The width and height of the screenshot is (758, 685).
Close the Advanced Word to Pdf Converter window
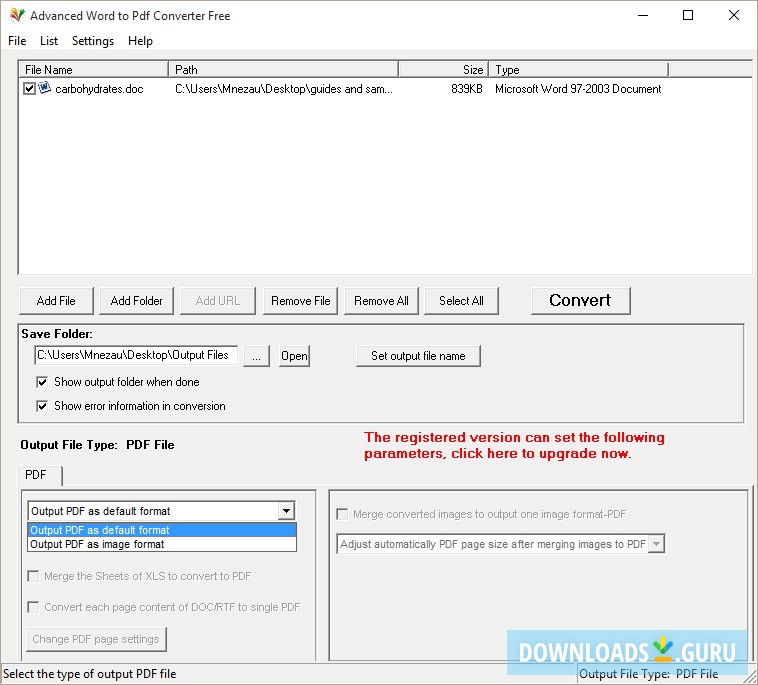click(733, 15)
